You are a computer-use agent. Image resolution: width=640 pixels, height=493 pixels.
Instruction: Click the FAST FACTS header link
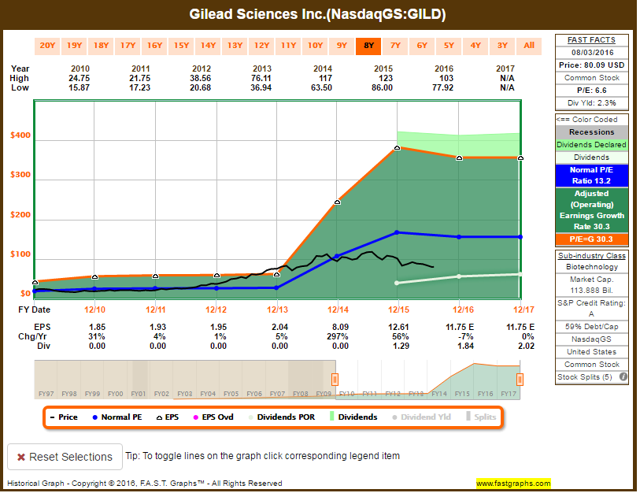pyautogui.click(x=591, y=40)
